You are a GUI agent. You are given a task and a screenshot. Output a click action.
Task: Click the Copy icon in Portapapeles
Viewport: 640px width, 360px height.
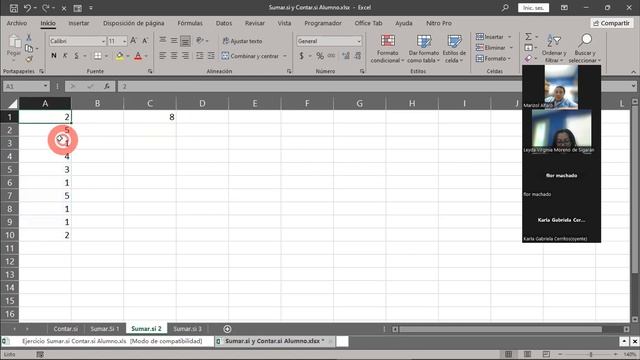[29, 49]
